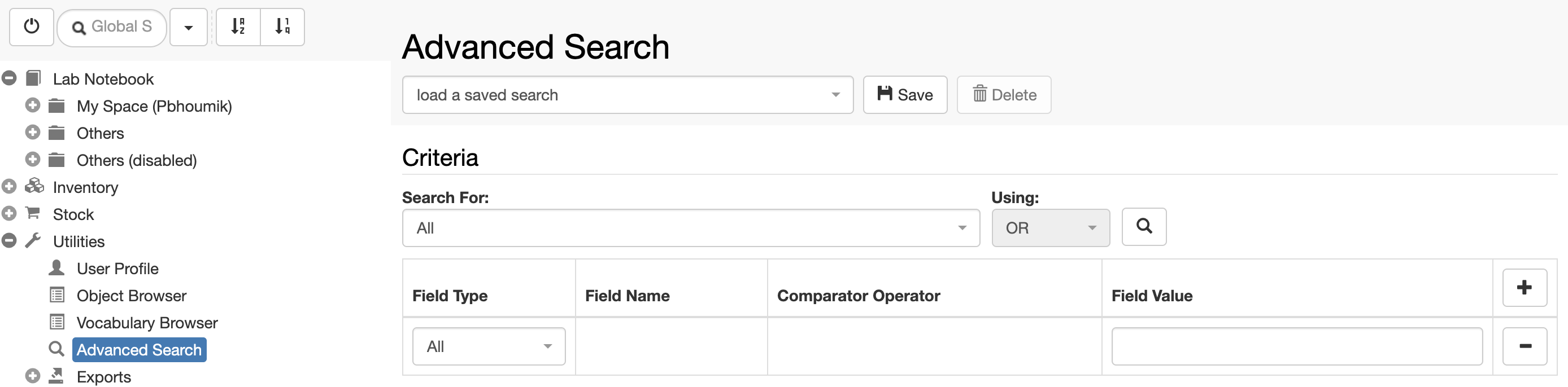Image resolution: width=1568 pixels, height=387 pixels.
Task: Expand the Inventory tree node
Action: coord(9,187)
